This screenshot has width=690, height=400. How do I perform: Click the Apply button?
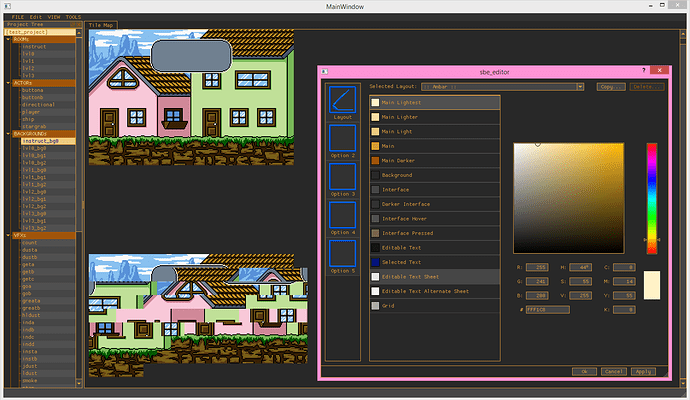pos(643,371)
